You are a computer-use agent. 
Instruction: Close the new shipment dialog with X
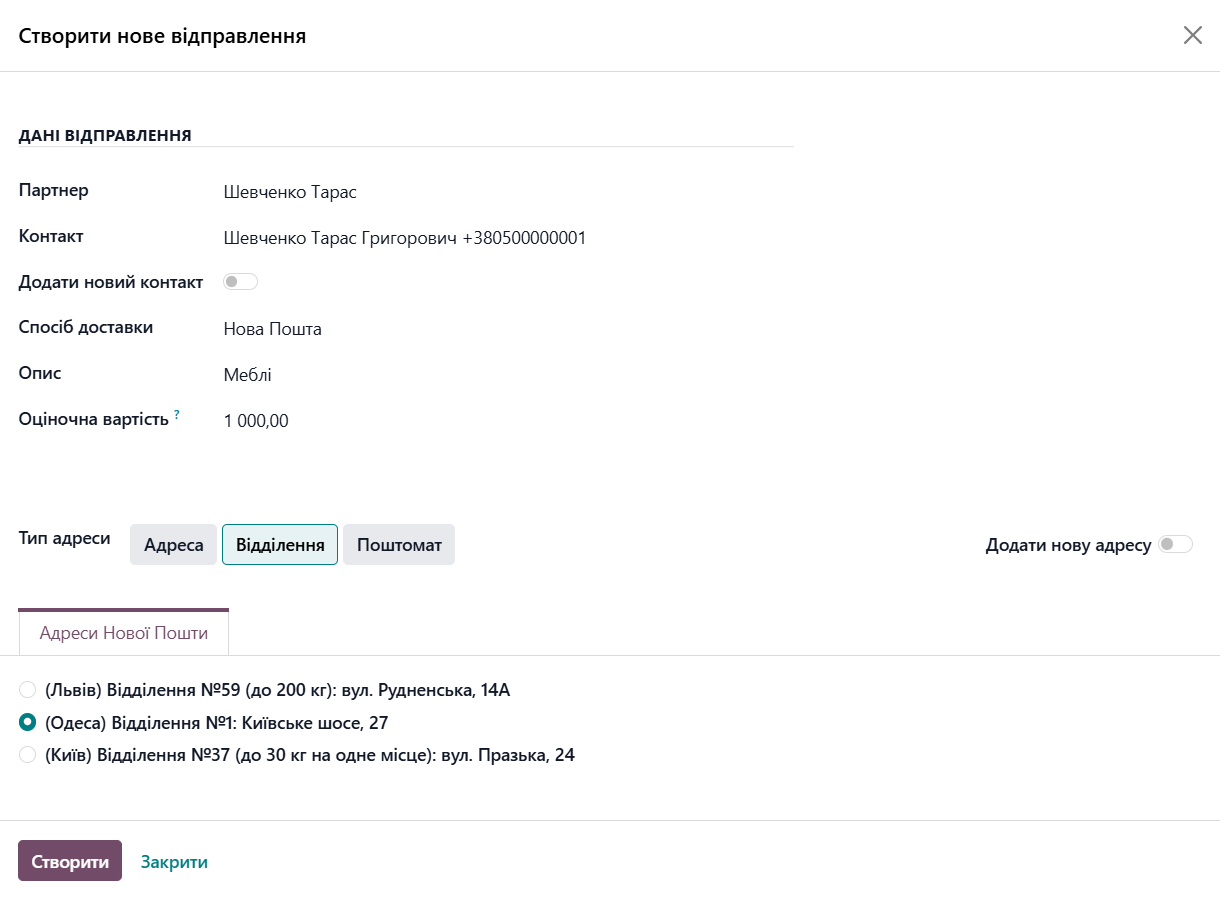pyautogui.click(x=1192, y=36)
